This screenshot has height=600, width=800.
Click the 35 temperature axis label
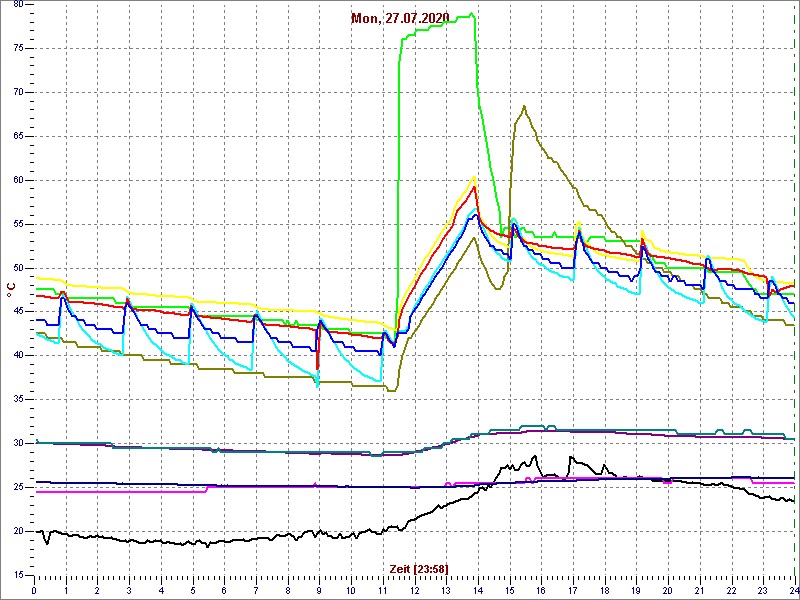pos(18,399)
